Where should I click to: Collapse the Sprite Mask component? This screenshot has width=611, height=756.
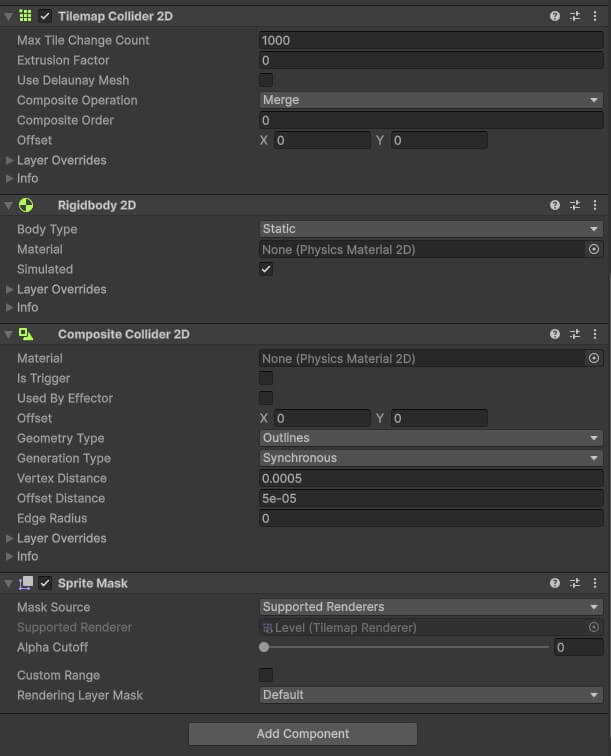tap(9, 584)
